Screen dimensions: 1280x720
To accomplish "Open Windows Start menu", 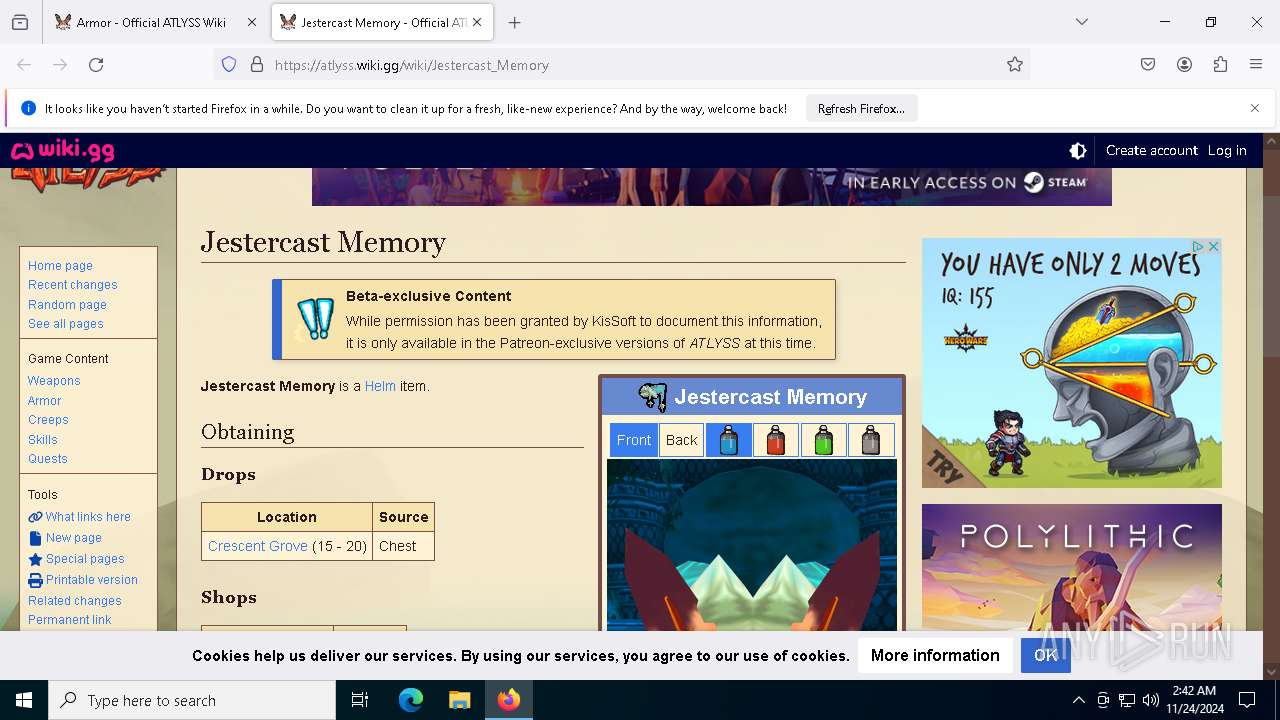I will pyautogui.click(x=24, y=700).
